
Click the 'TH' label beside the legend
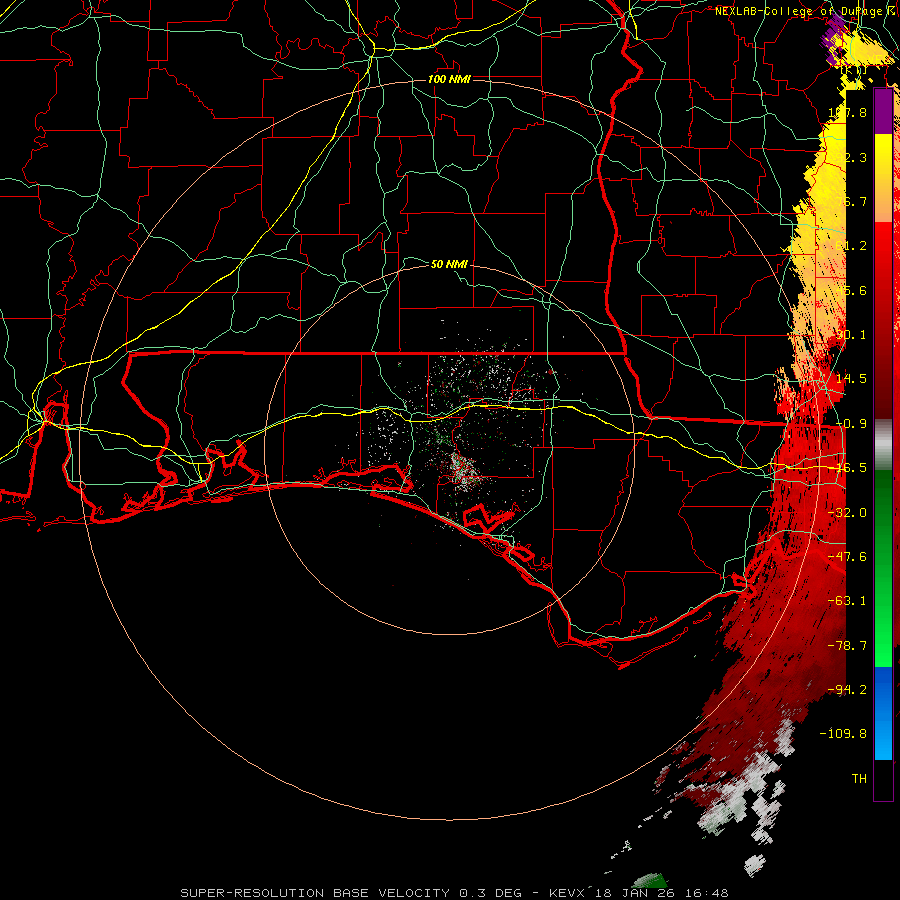[x=859, y=779]
